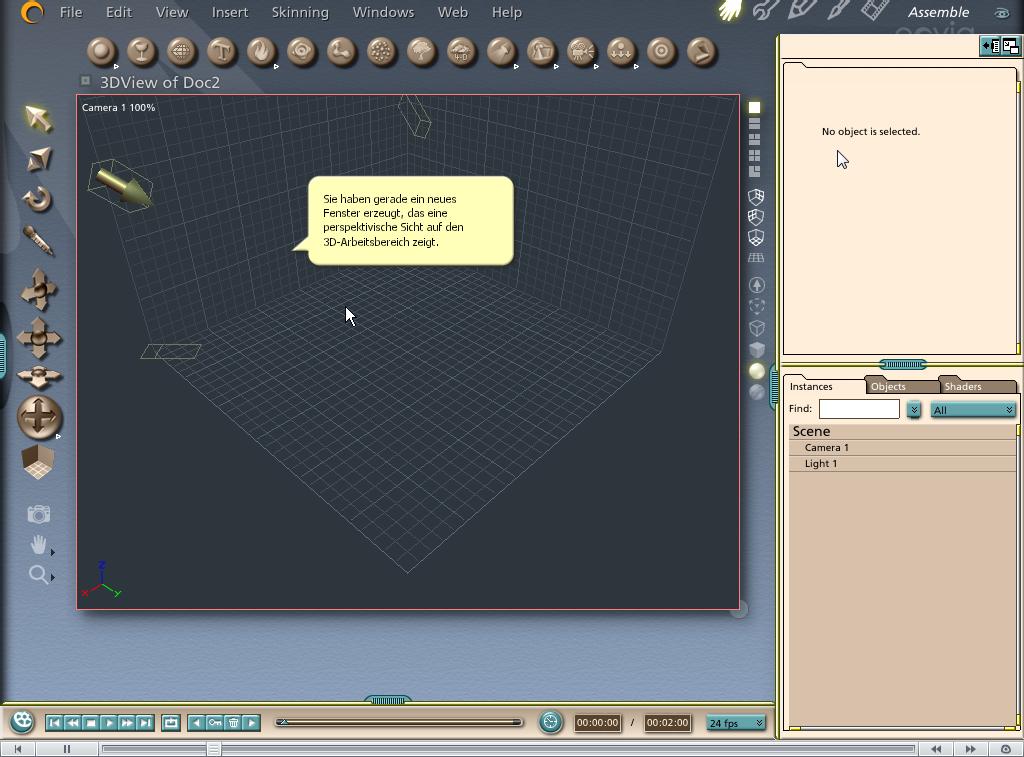
Task: Switch to the Shaders tab
Action: [x=962, y=386]
